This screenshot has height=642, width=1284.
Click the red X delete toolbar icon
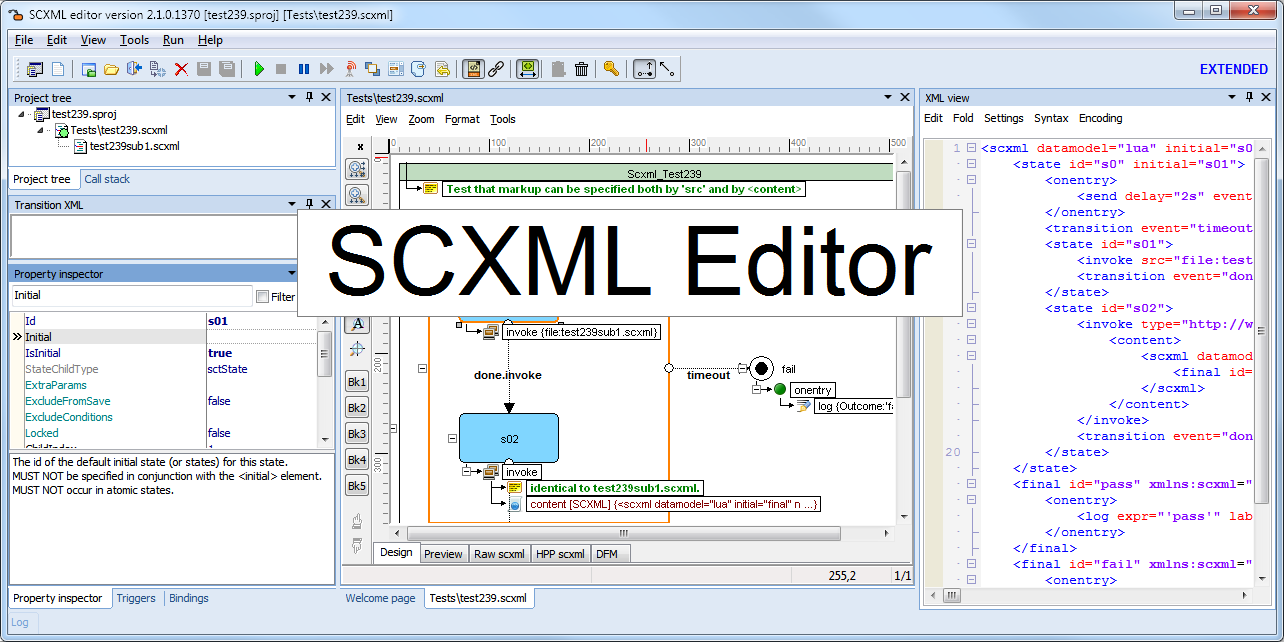[x=181, y=68]
